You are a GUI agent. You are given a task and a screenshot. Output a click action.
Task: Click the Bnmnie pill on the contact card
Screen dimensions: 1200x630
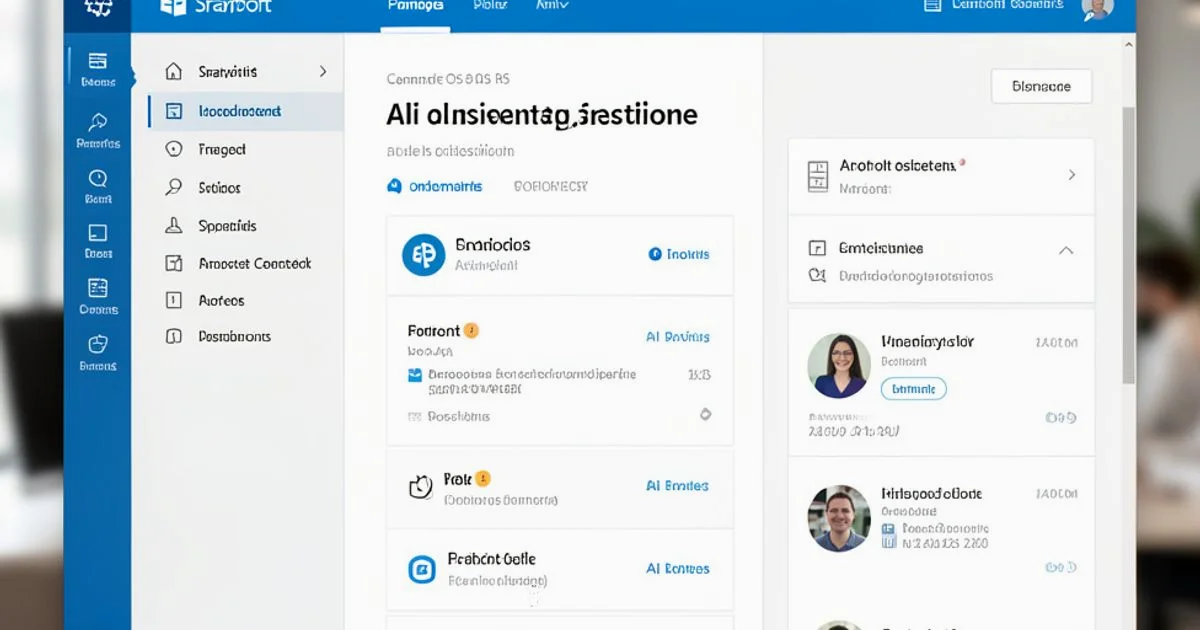coord(913,388)
